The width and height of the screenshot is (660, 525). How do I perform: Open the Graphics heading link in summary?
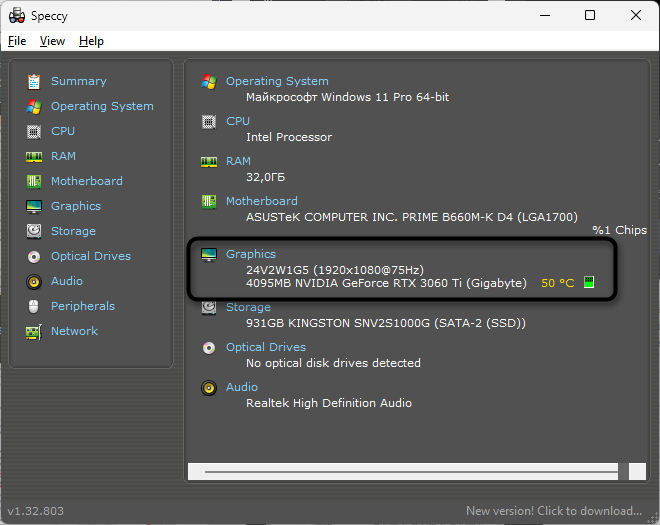tap(251, 254)
